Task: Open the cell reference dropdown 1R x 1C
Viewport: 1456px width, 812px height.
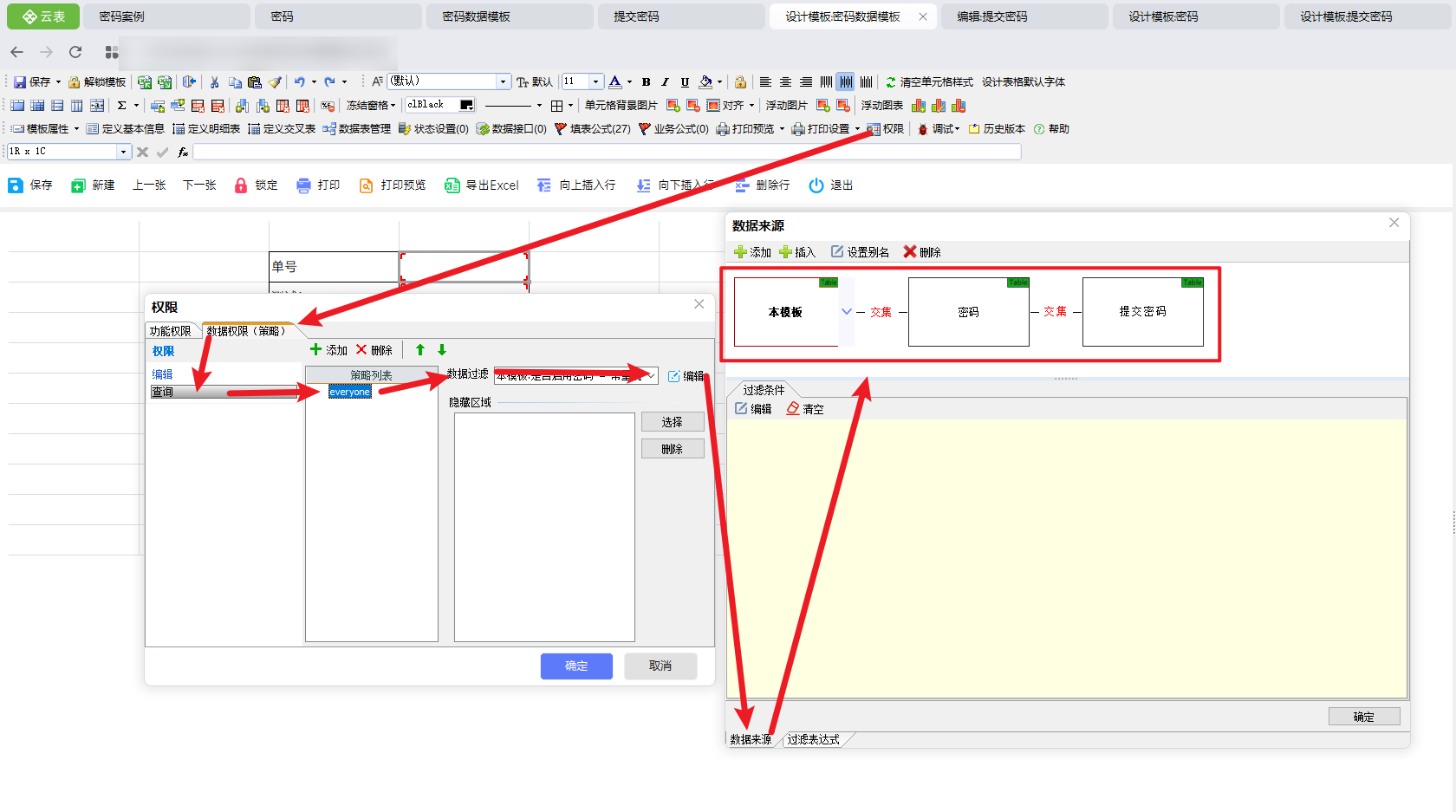Action: [123, 152]
